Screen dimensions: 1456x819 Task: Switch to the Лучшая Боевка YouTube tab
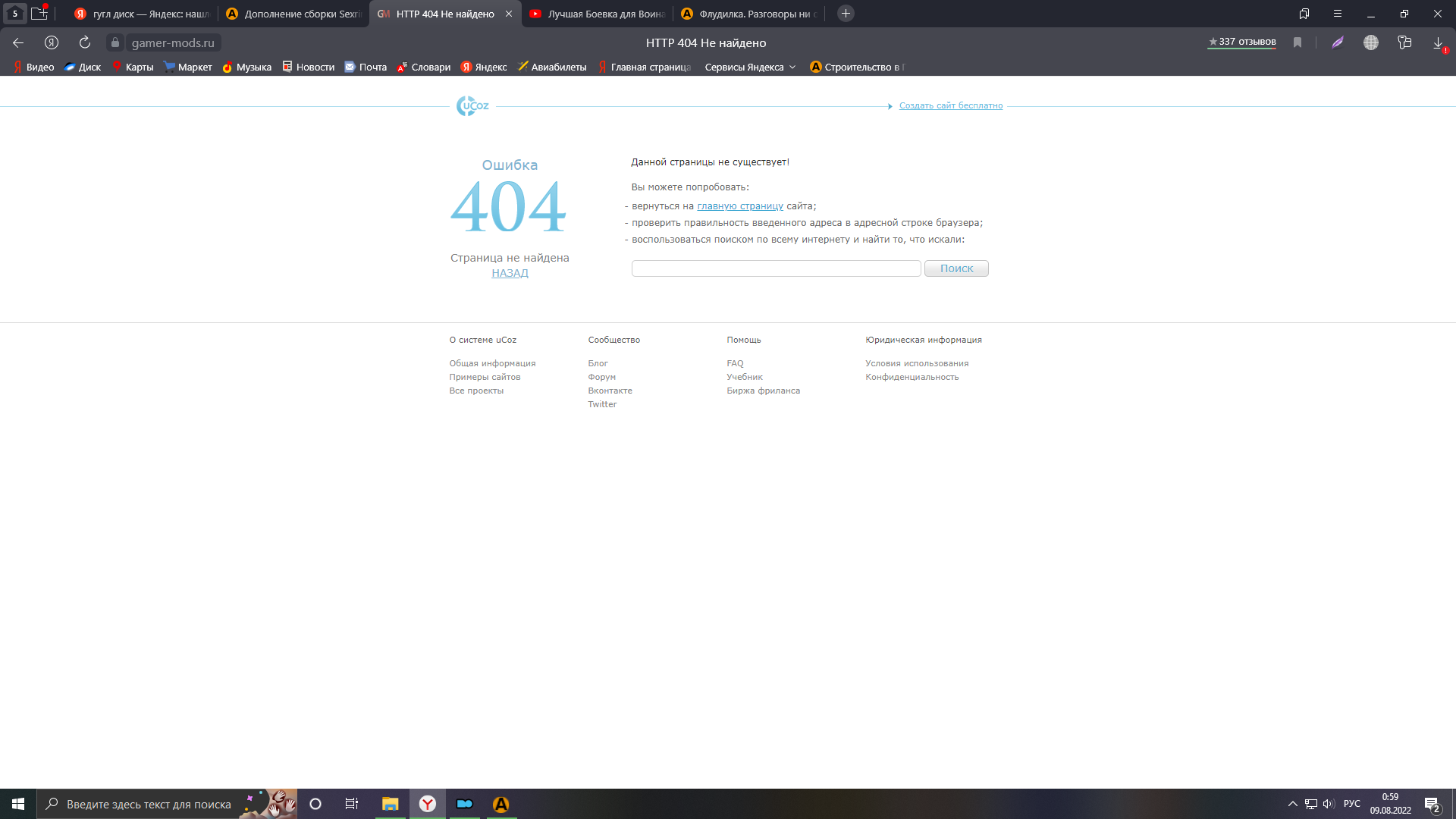(x=598, y=14)
